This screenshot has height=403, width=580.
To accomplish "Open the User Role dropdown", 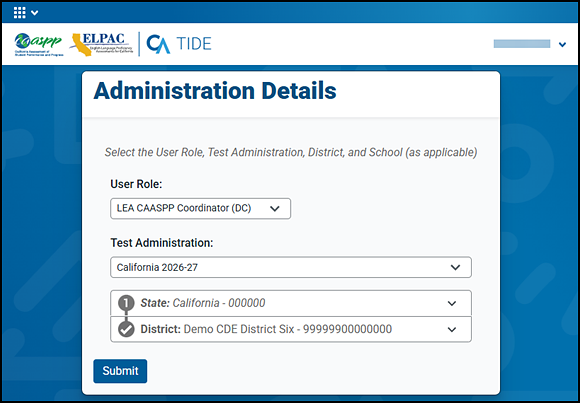I will pos(200,208).
